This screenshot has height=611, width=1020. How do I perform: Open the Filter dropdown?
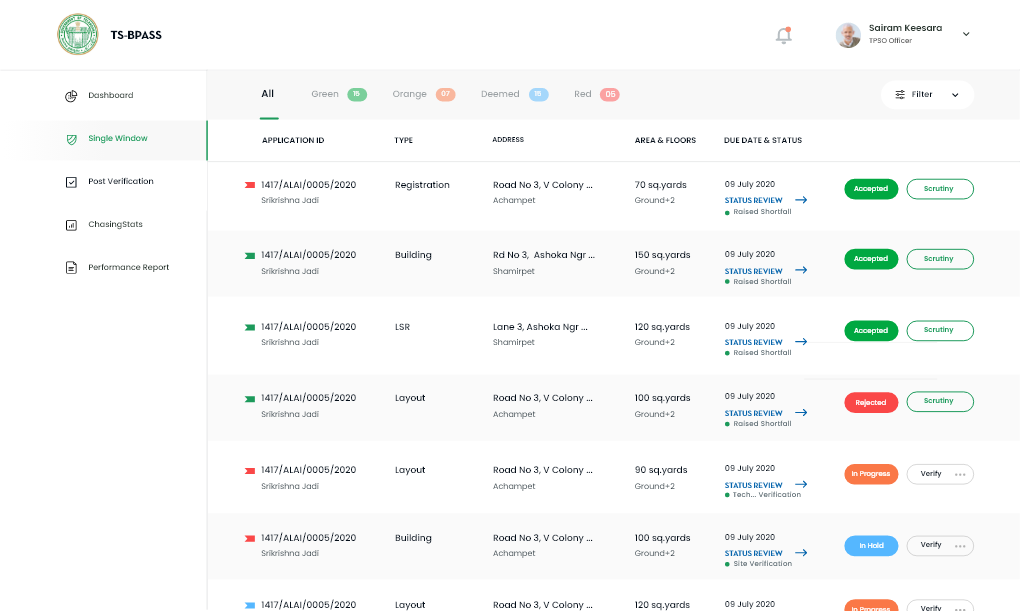tap(927, 95)
